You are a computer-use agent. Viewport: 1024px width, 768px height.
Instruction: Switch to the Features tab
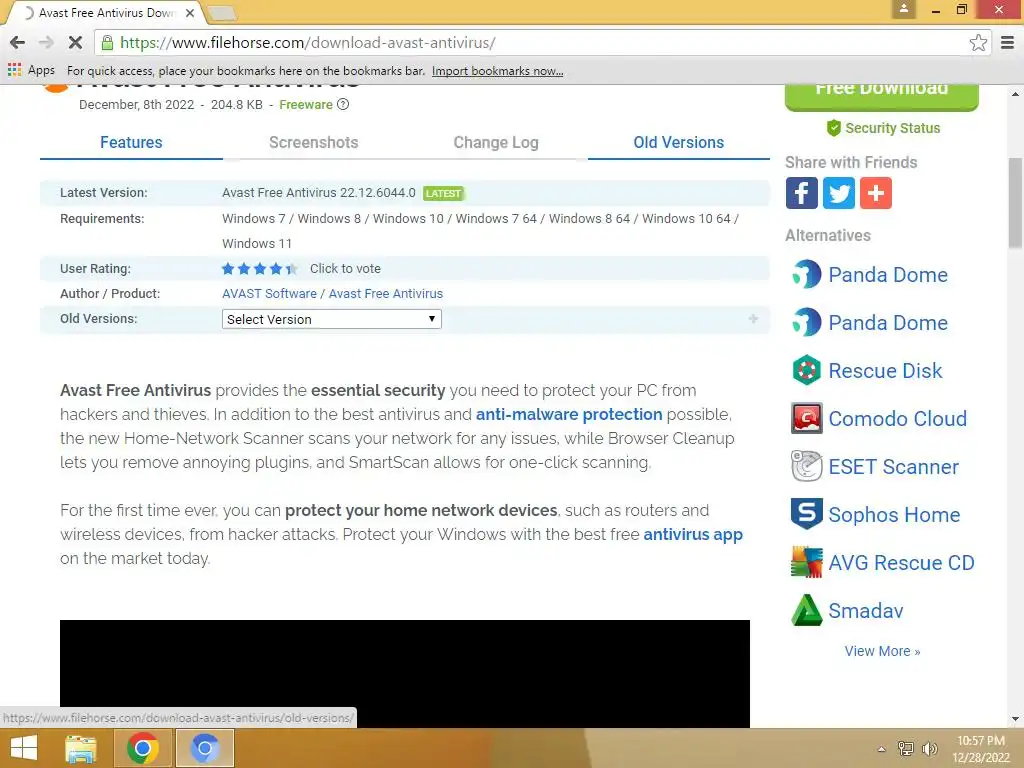[x=131, y=142]
